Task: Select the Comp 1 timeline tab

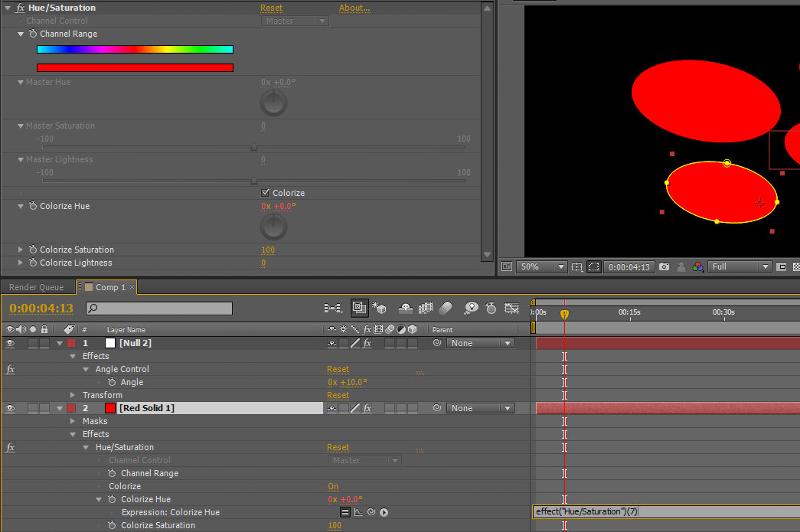Action: [106, 287]
